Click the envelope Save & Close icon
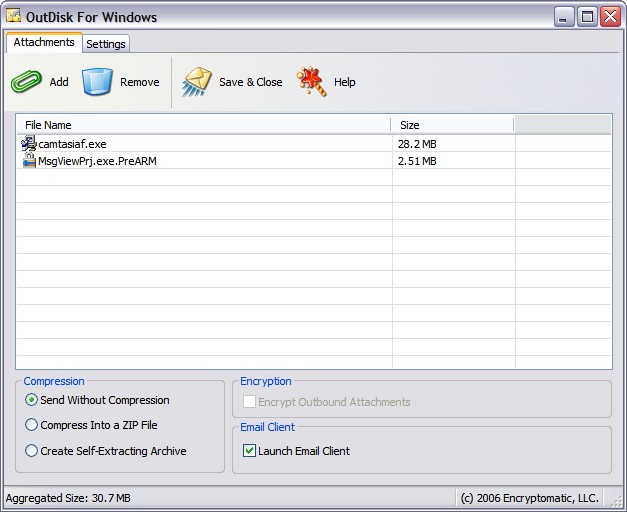 click(x=197, y=82)
